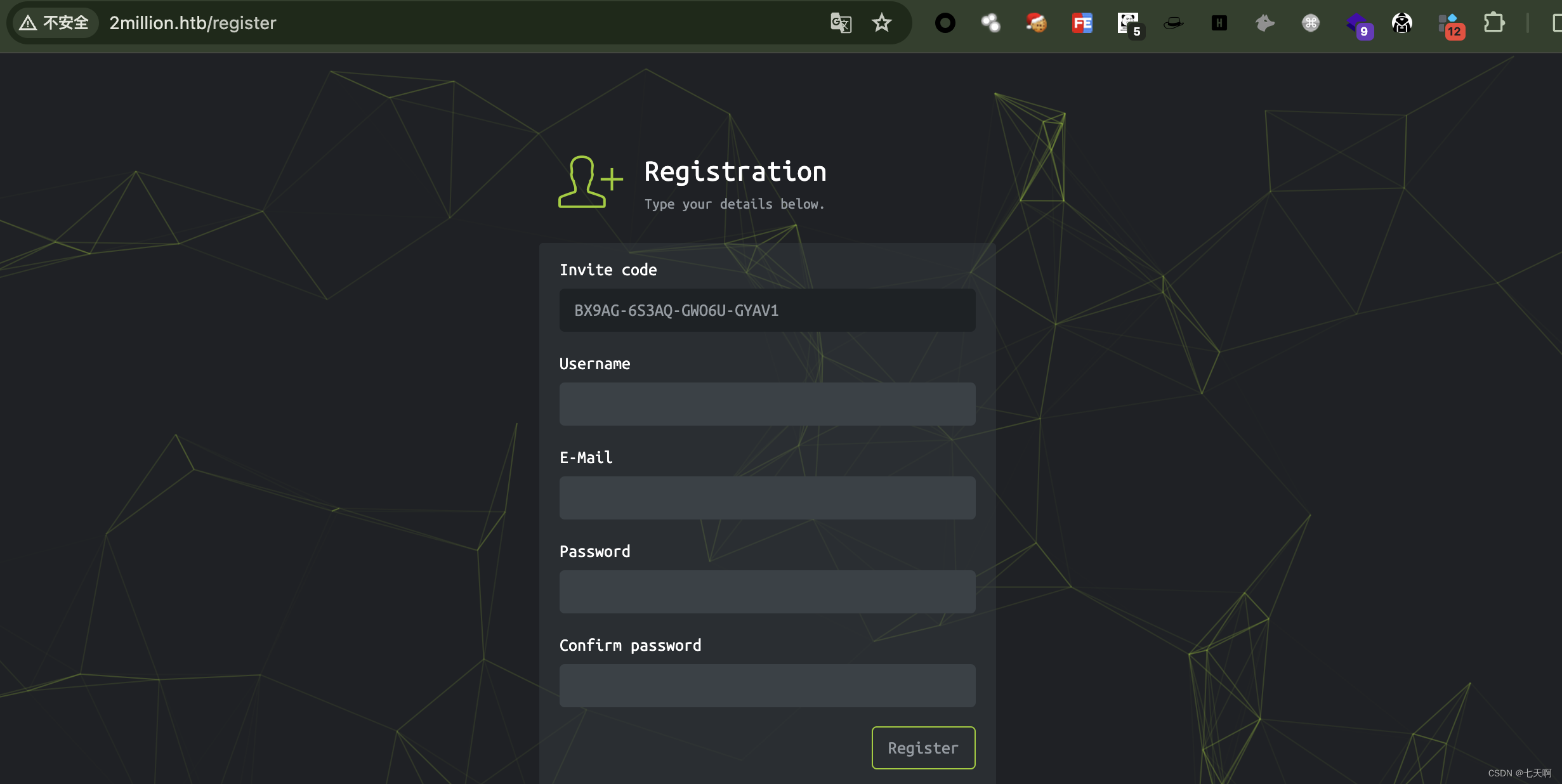Screen dimensions: 1562x784
Task: Click the 不安全 security warning indicator
Action: (x=54, y=22)
